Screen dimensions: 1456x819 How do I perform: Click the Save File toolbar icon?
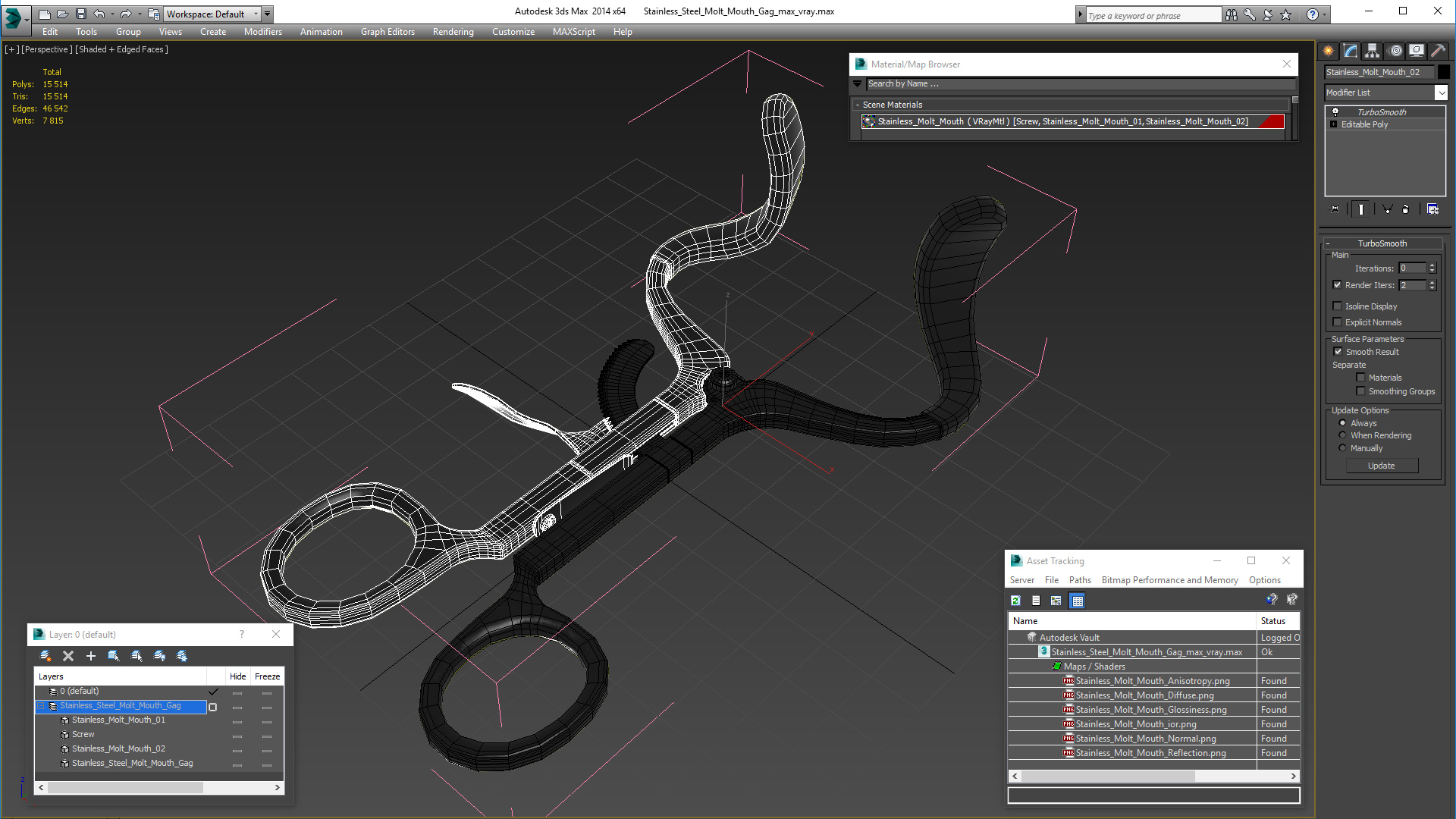(81, 14)
